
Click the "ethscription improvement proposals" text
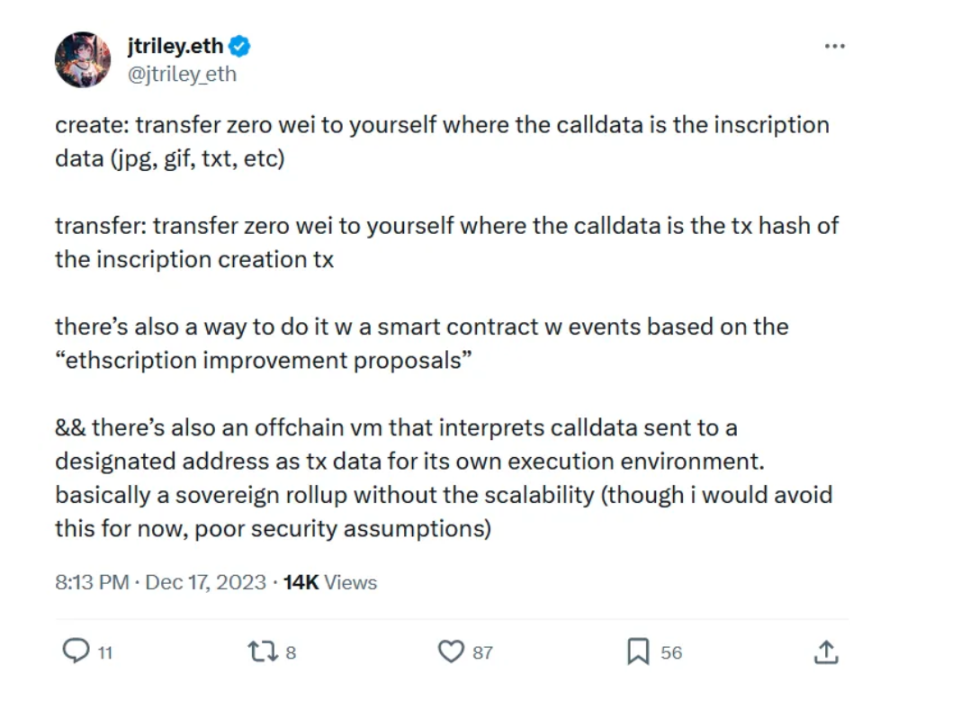click(x=263, y=360)
